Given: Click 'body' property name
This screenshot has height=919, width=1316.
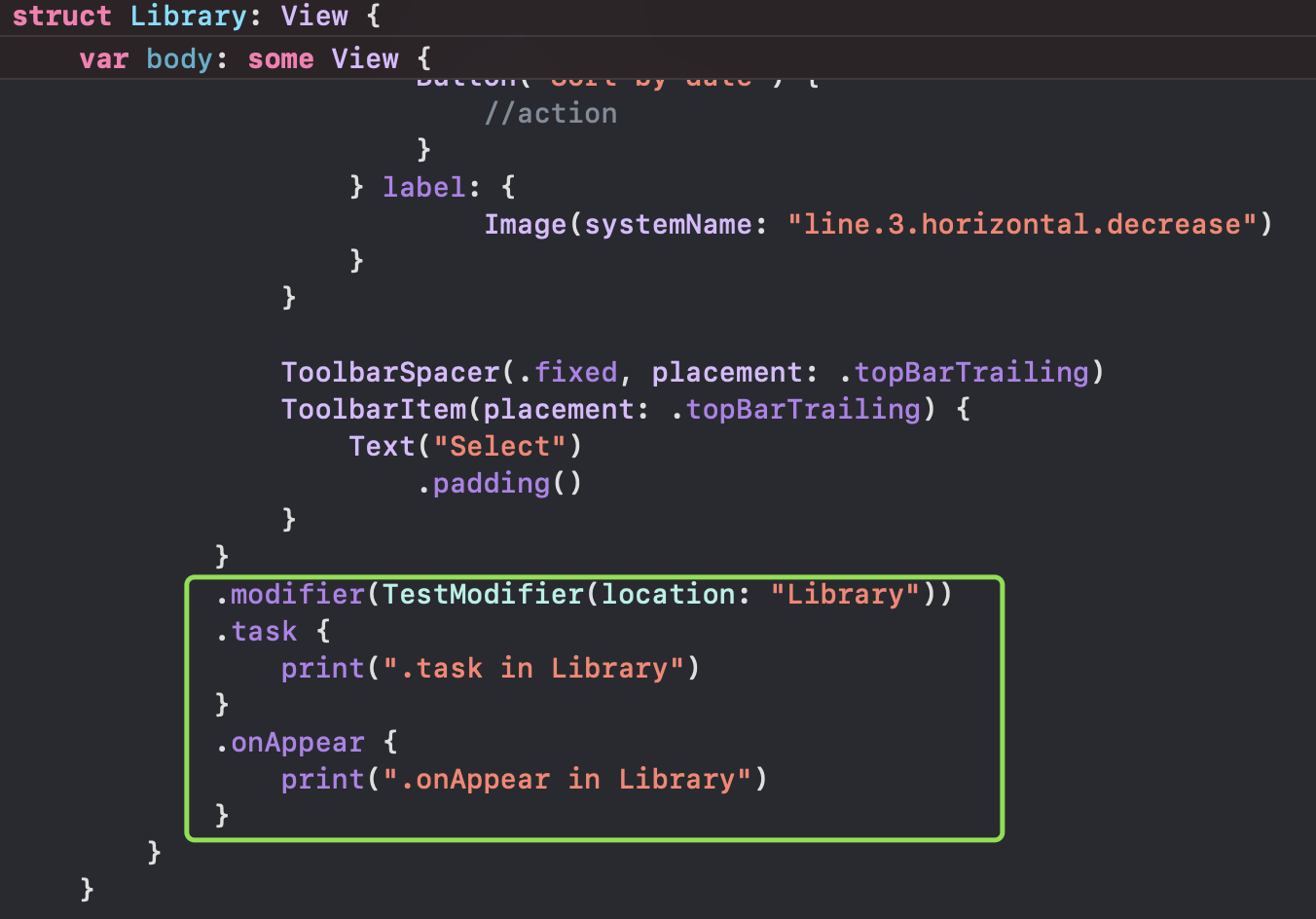Looking at the screenshot, I should [180, 58].
